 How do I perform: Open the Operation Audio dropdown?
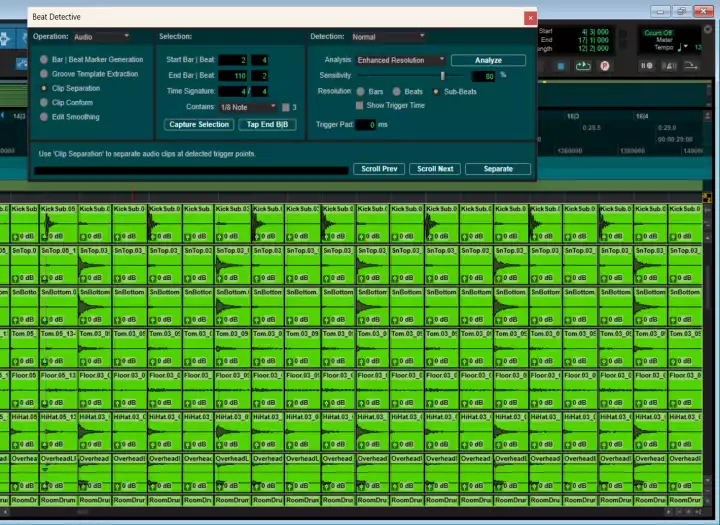point(100,36)
